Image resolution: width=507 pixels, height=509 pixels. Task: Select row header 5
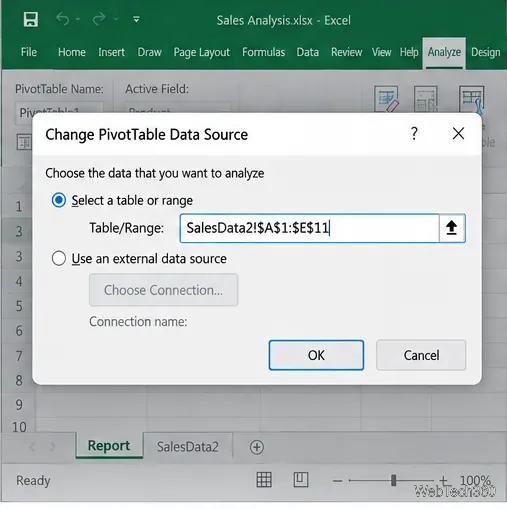coord(19,306)
